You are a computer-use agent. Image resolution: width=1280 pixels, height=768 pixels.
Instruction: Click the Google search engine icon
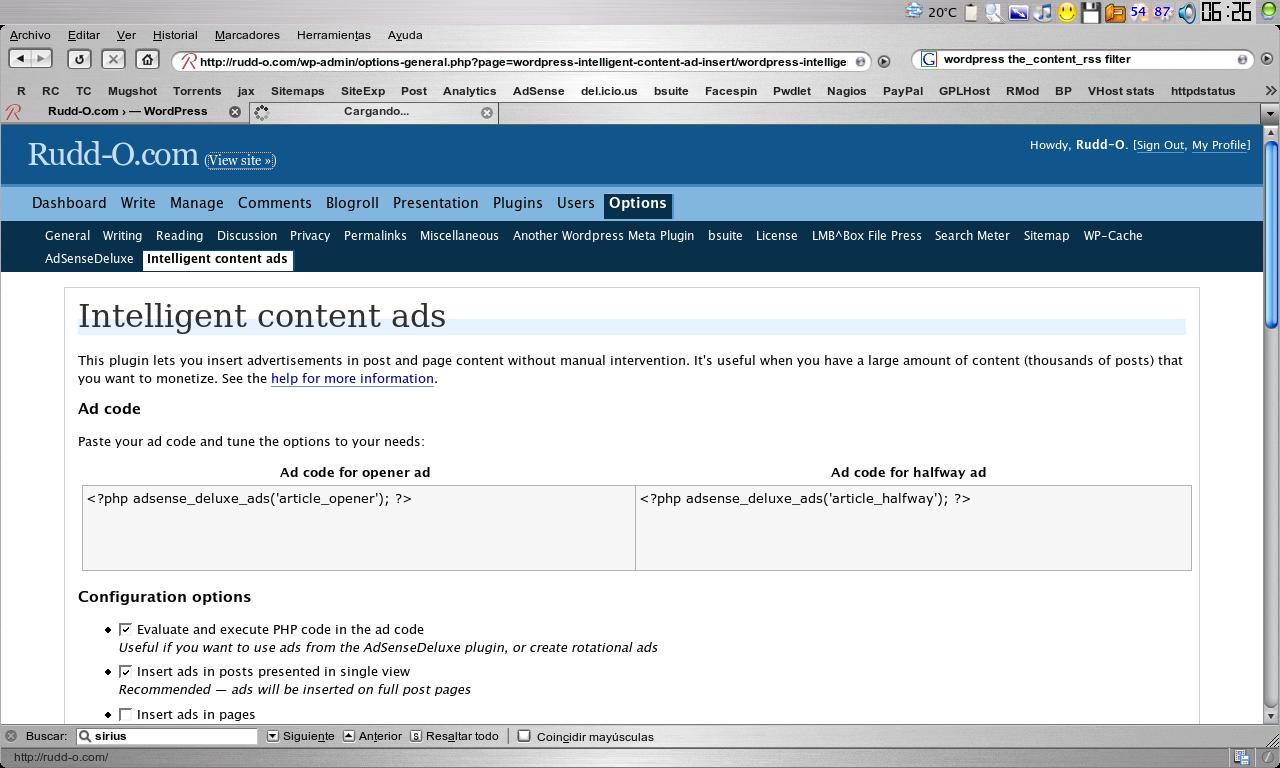click(928, 60)
